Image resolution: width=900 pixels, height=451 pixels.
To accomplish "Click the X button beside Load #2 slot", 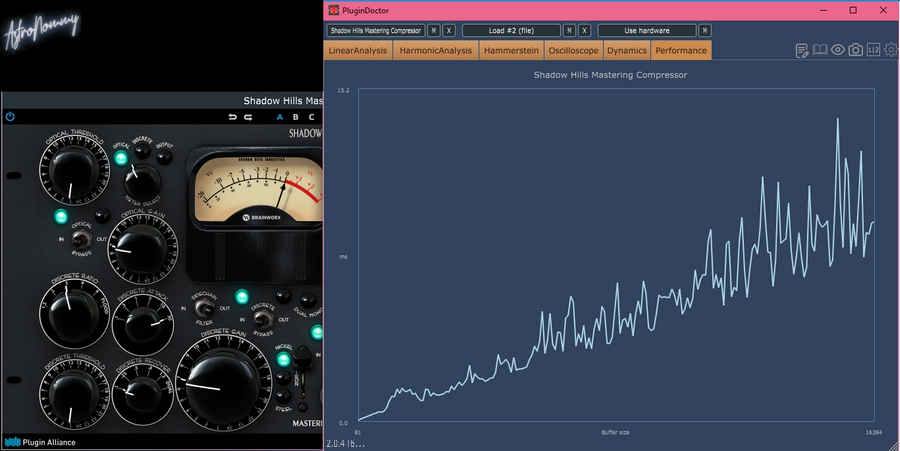I will point(584,30).
